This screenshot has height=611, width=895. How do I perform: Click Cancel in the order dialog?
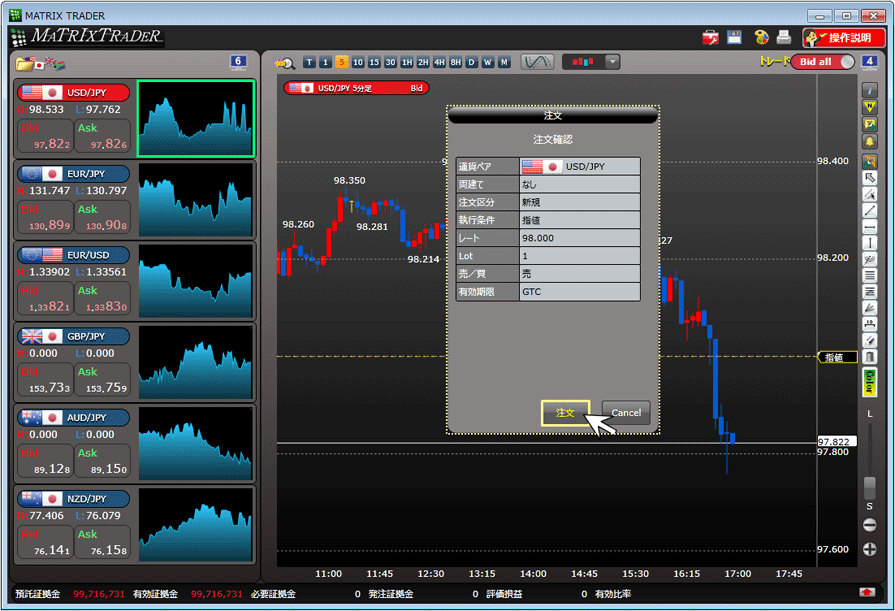626,413
